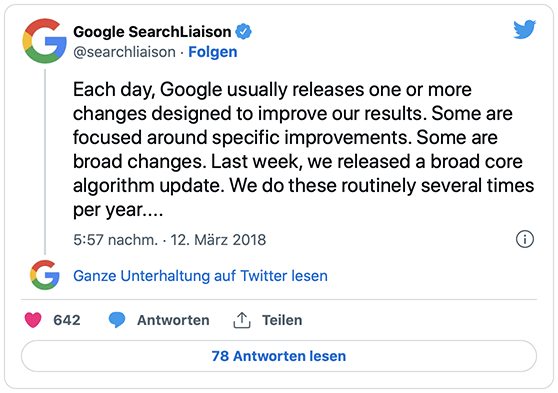
Task: Click the Antworten label
Action: [x=173, y=320]
